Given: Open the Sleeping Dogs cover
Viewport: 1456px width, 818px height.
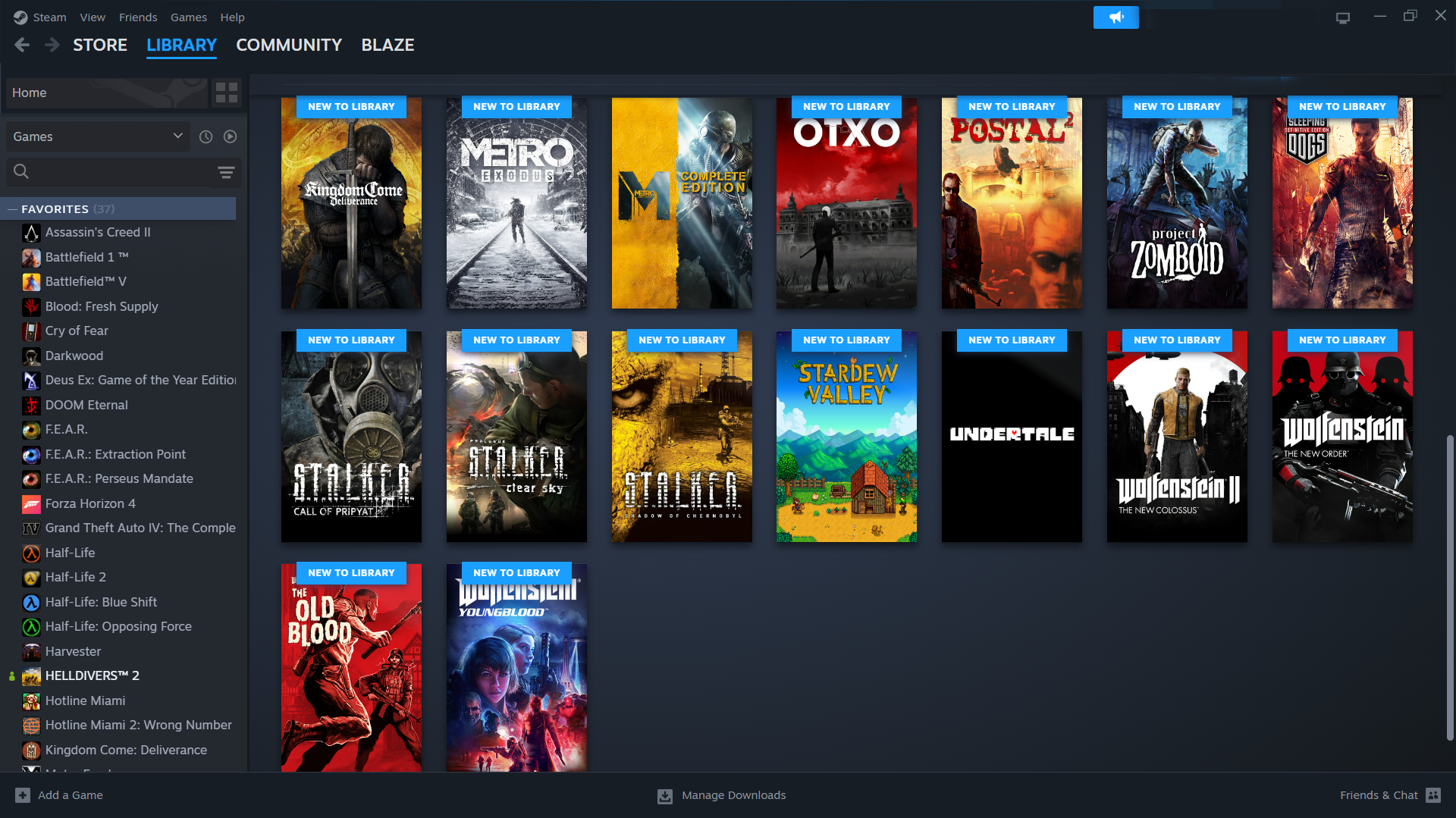Looking at the screenshot, I should click(x=1342, y=203).
